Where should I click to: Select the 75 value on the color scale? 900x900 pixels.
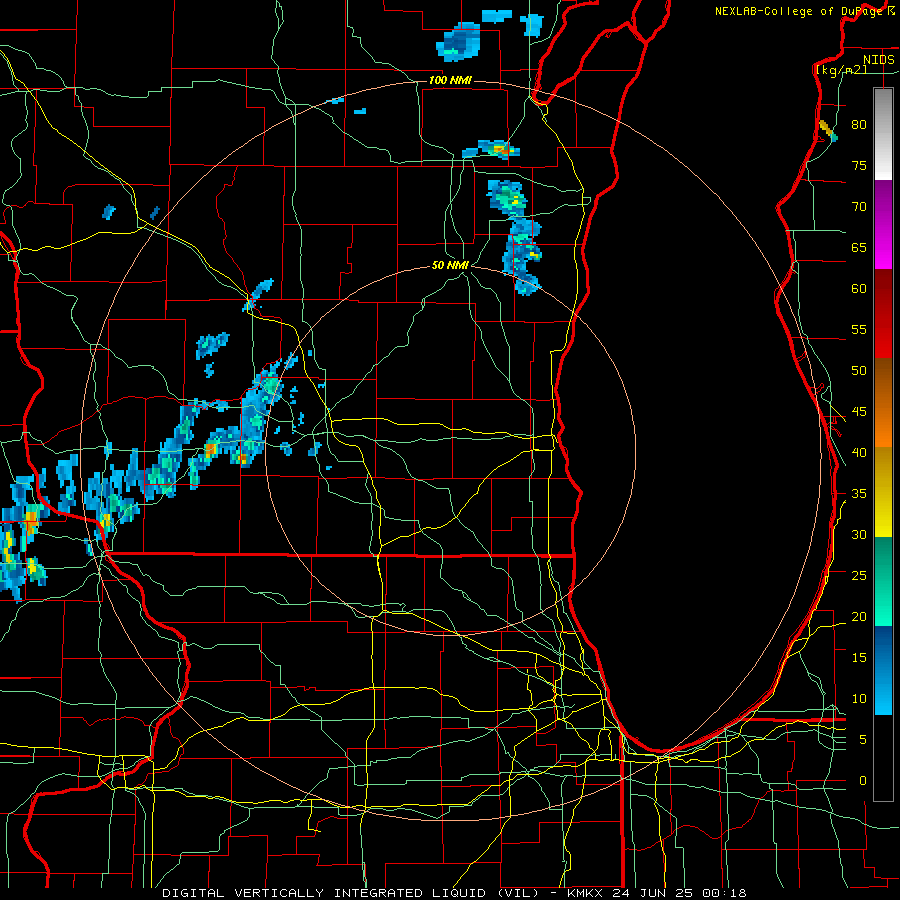pos(859,166)
